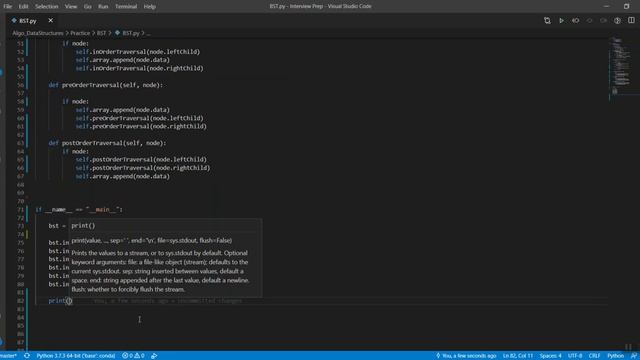
Task: Click 'bst =' on line 73
Action: (x=57, y=226)
